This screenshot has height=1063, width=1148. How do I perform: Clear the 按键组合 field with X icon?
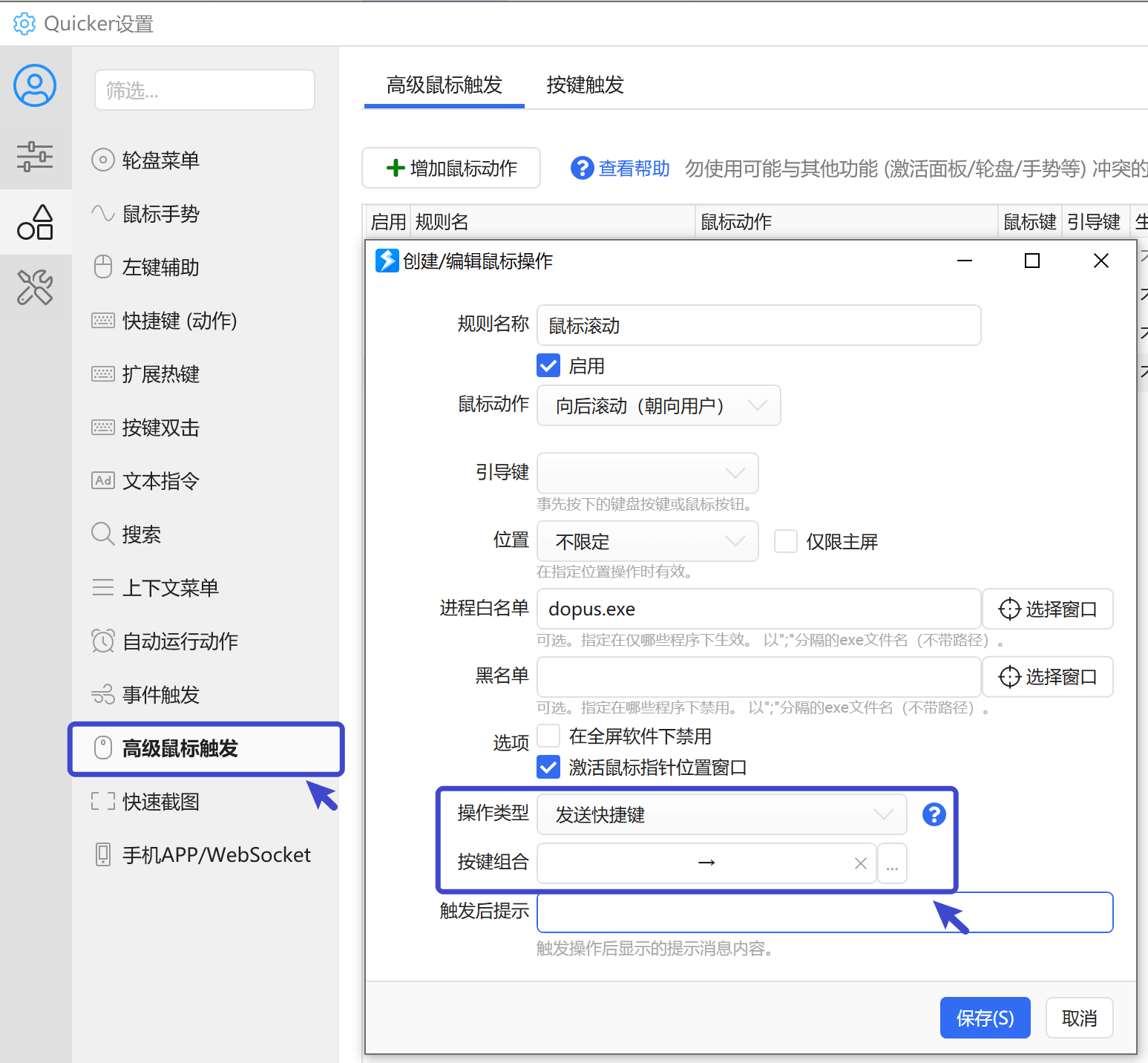860,863
